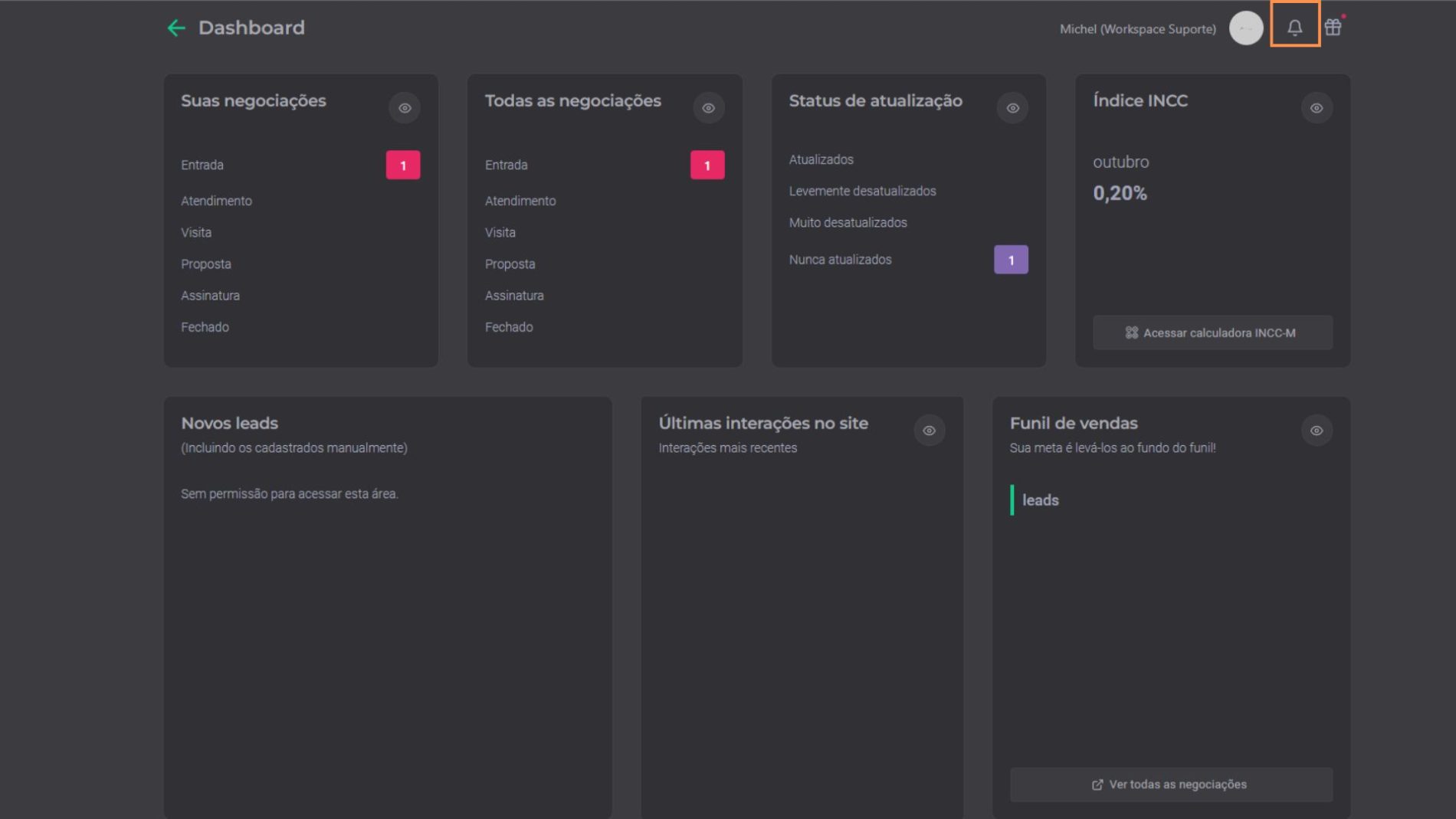Click Muito desatualizados status row
Viewport: 1456px width, 819px height.
[848, 222]
